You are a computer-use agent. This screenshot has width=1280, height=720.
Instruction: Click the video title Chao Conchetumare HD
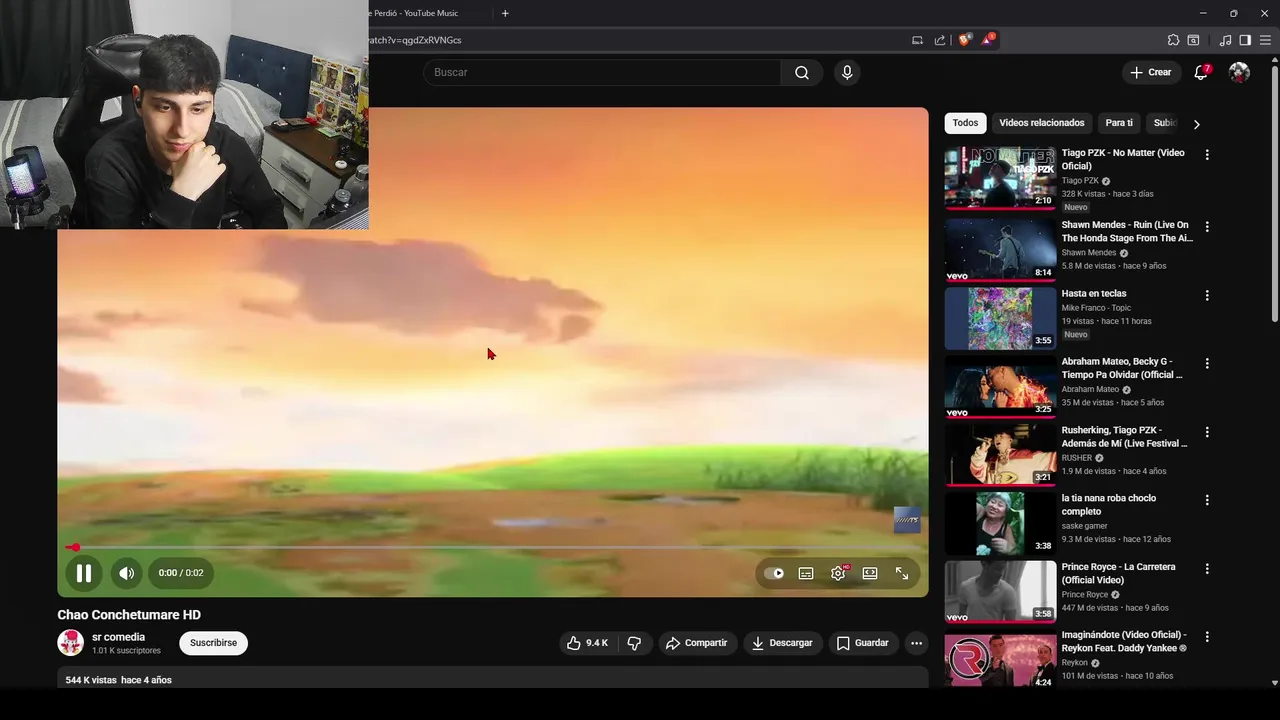click(x=129, y=615)
